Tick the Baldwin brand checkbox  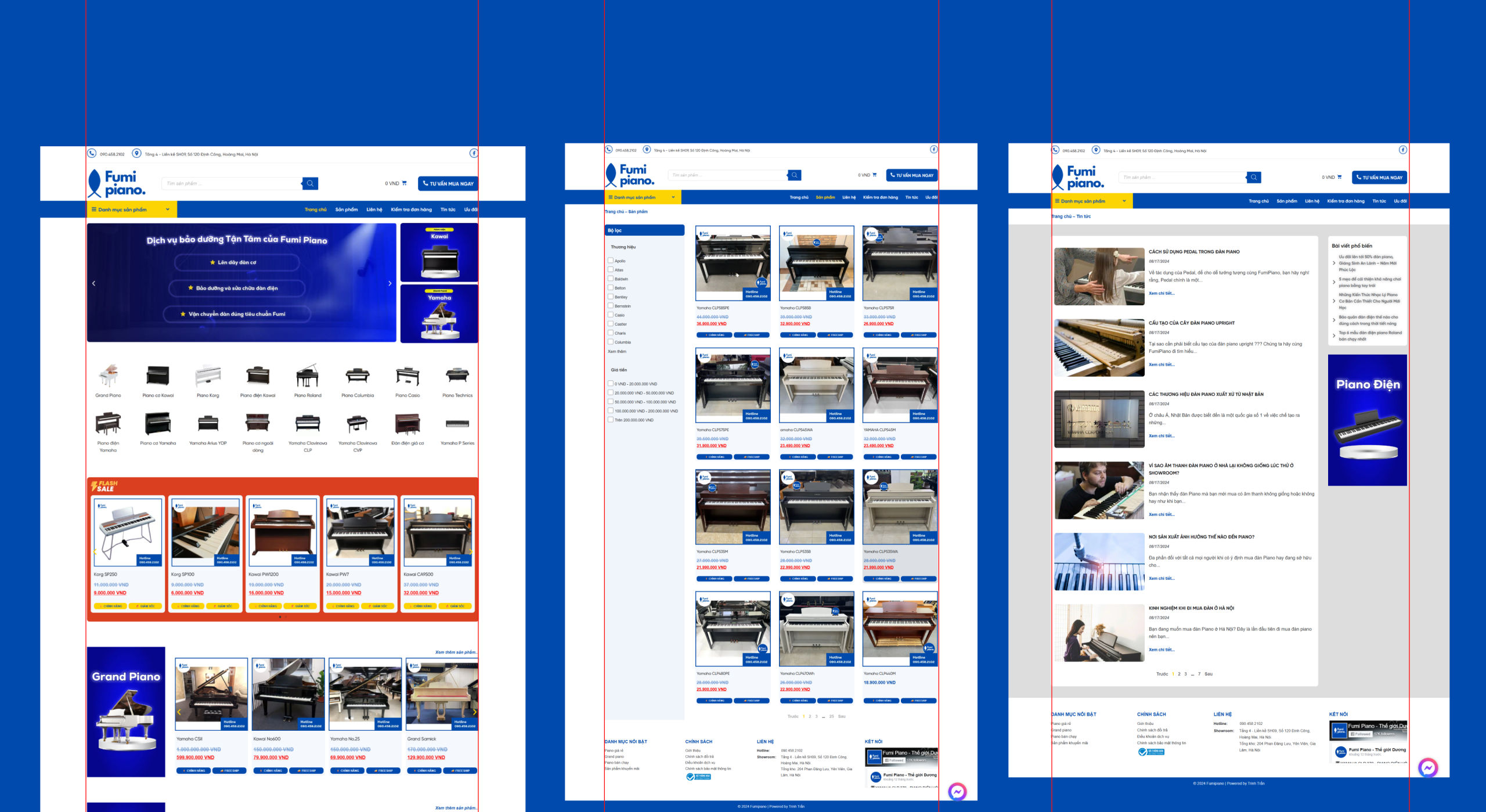611,279
